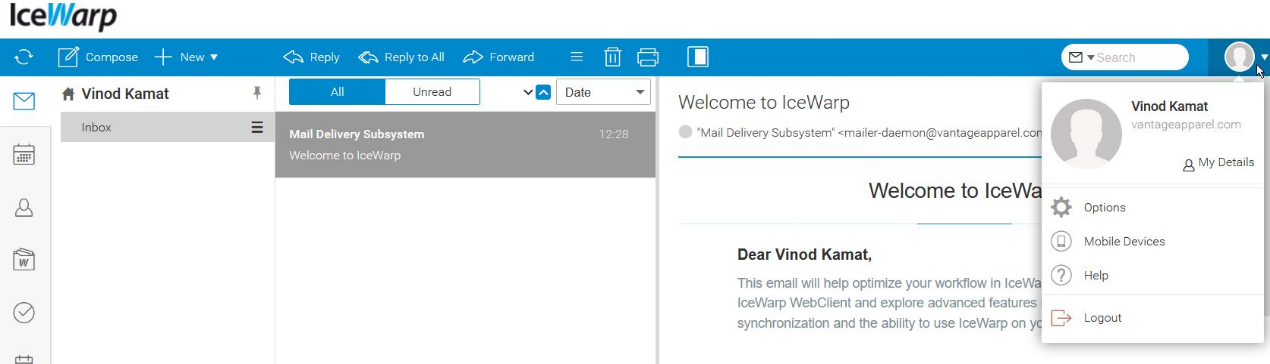
Task: Click the Compose pencil icon
Action: click(68, 57)
